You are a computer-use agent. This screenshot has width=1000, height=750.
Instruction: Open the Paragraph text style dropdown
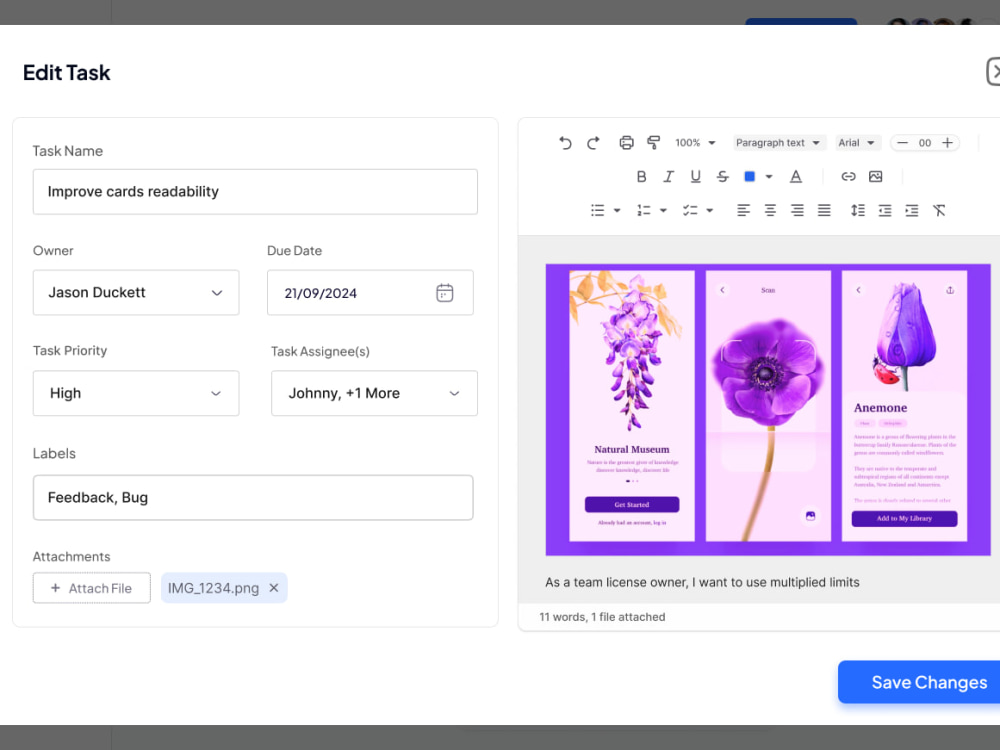778,143
